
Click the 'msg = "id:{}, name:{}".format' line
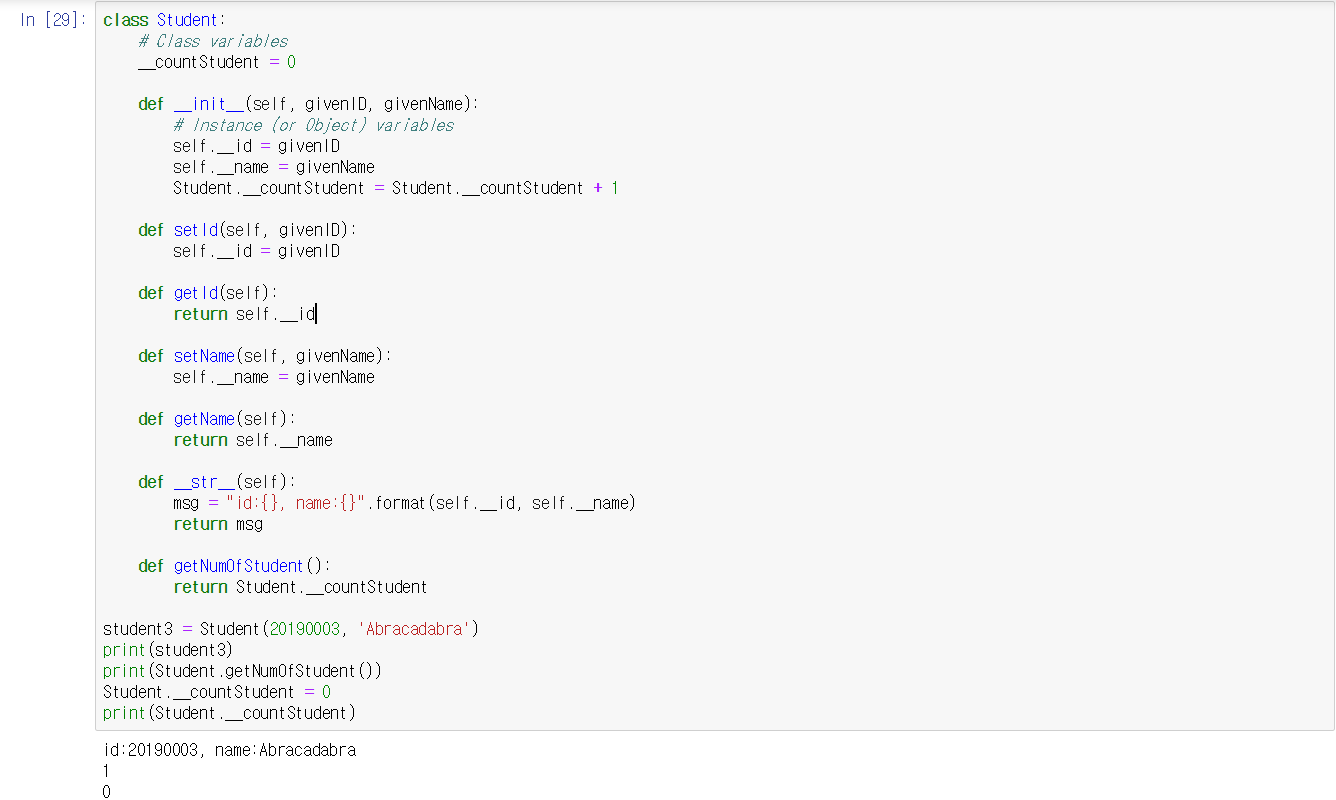404,503
